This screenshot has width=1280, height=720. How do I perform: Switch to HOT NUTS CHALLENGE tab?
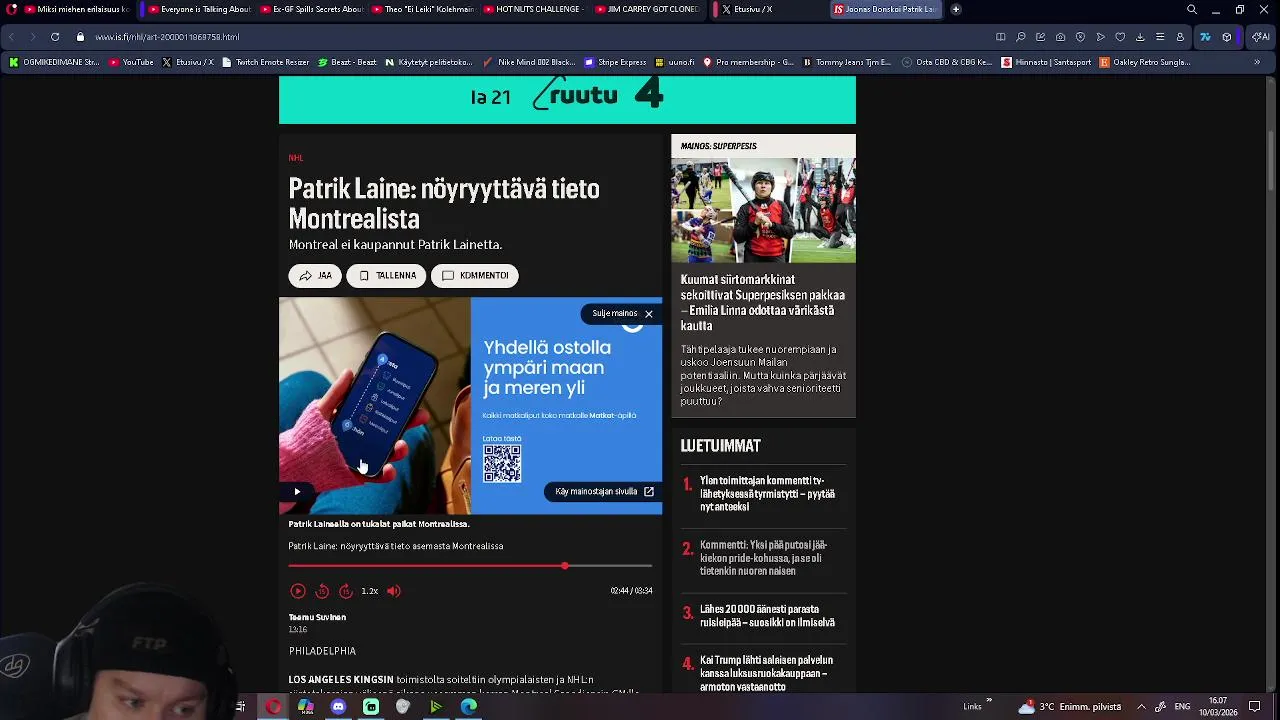click(x=533, y=9)
